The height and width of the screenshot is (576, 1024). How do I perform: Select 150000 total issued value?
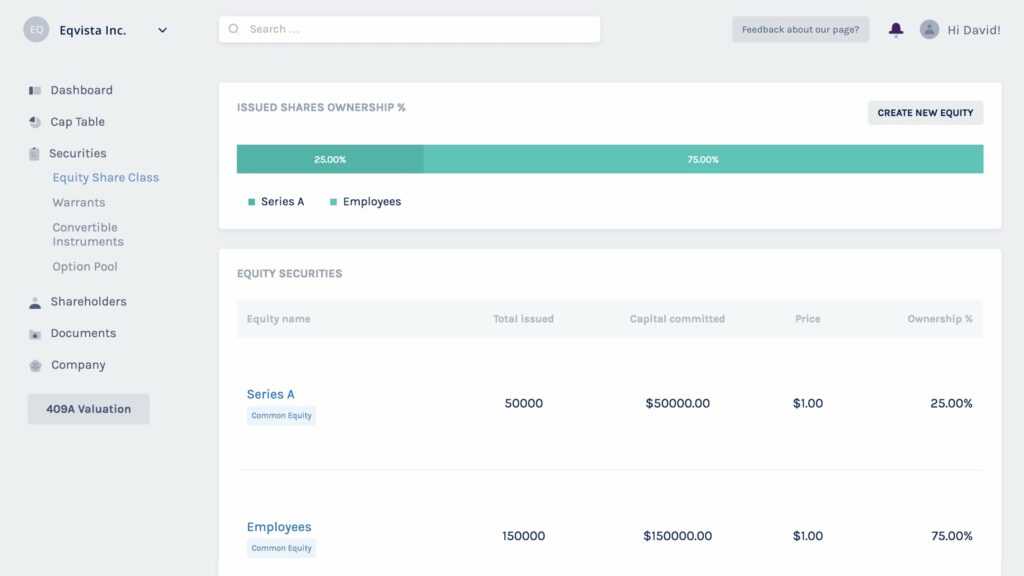coord(523,536)
